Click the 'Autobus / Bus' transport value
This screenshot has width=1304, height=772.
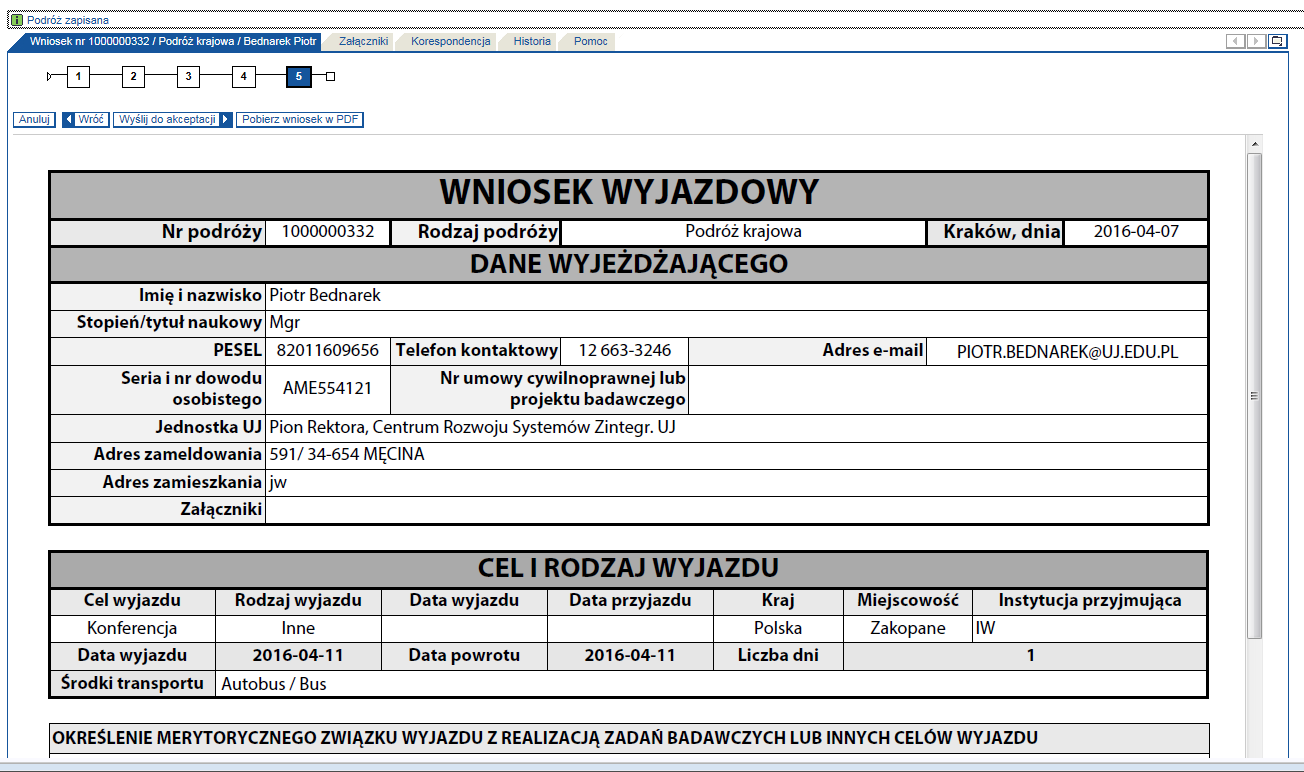(x=274, y=684)
